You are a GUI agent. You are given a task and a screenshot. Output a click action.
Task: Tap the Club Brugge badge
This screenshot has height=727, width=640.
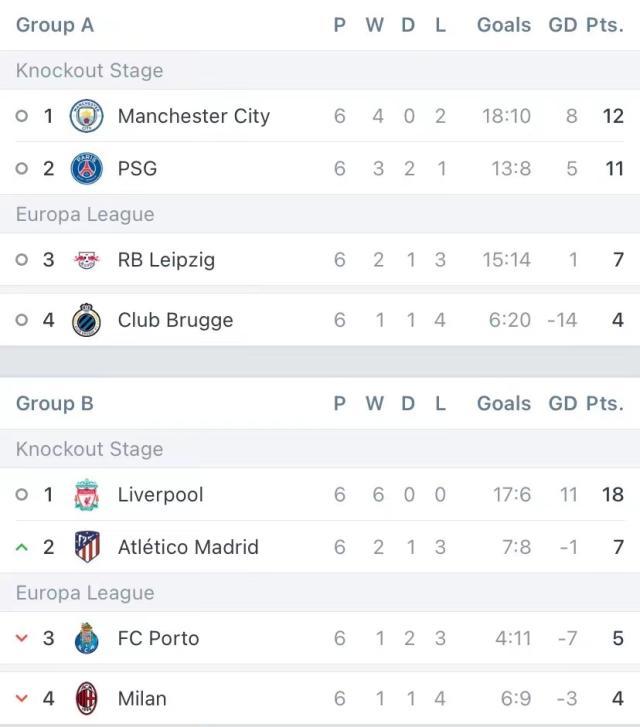[86, 320]
